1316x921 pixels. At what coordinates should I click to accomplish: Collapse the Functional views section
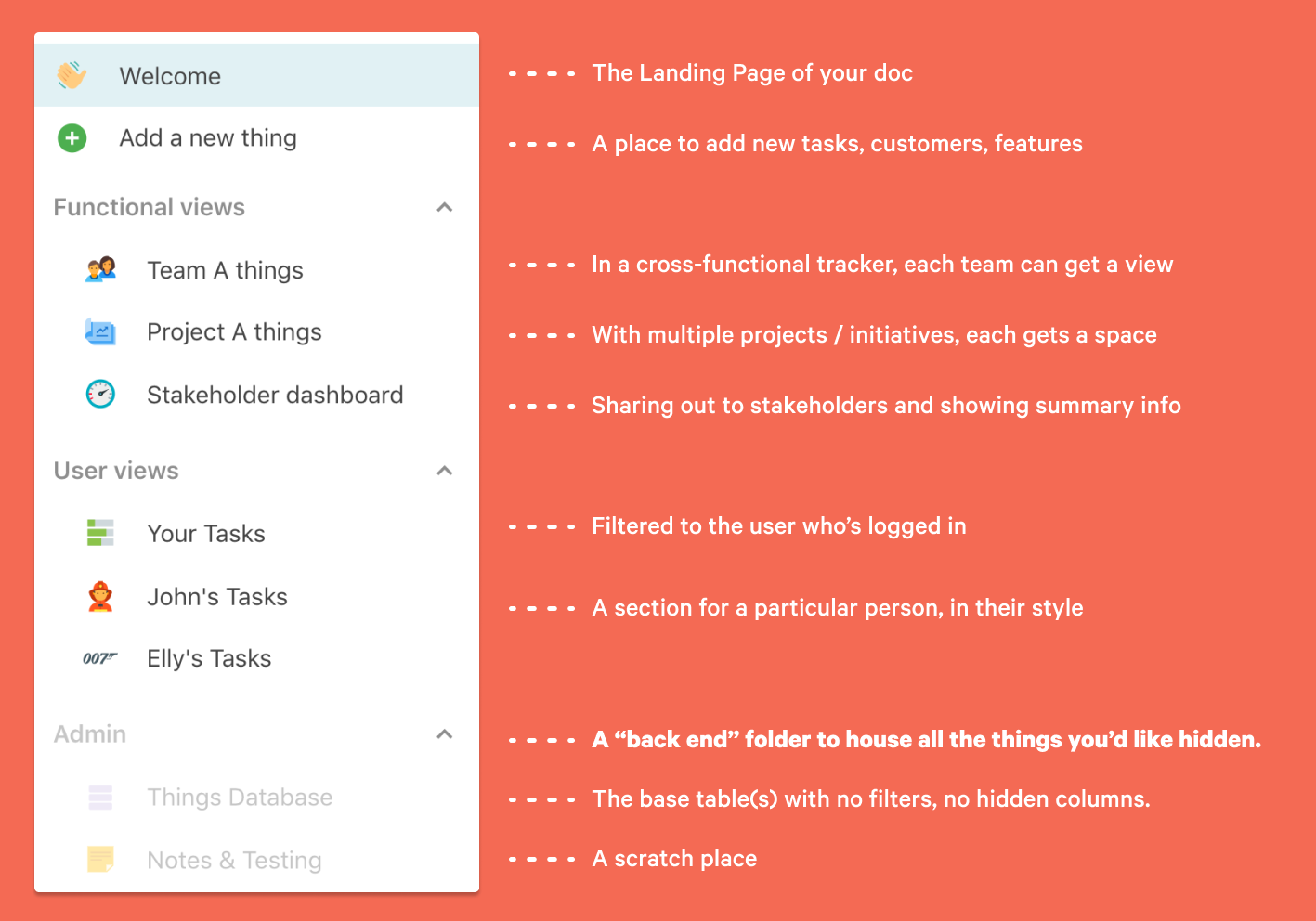(x=445, y=207)
